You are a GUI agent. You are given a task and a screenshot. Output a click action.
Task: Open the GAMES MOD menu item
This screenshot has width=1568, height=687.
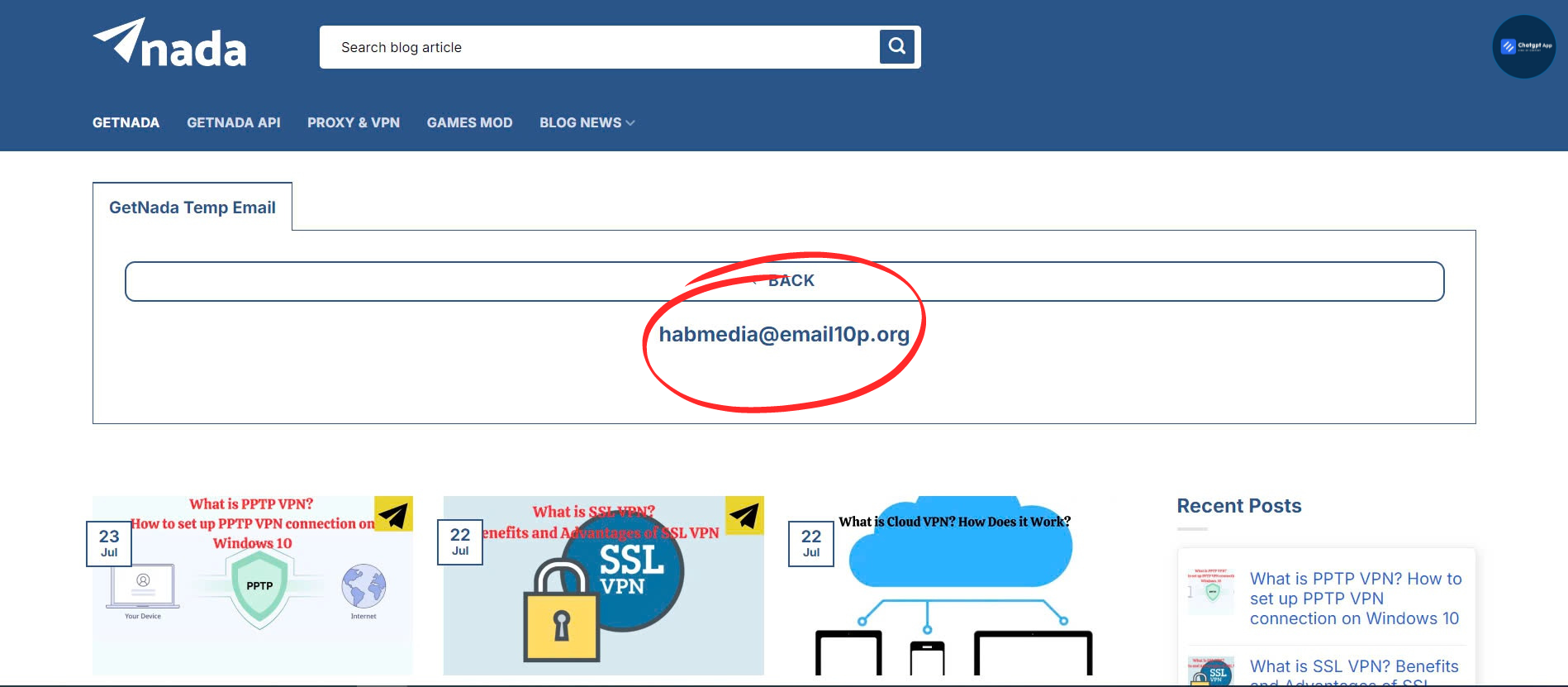469,122
